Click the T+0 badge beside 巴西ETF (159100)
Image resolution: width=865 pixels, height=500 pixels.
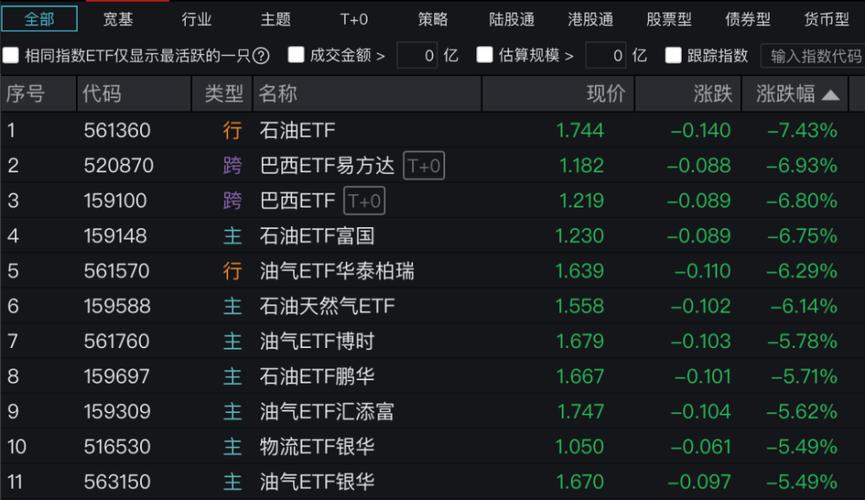(x=364, y=201)
